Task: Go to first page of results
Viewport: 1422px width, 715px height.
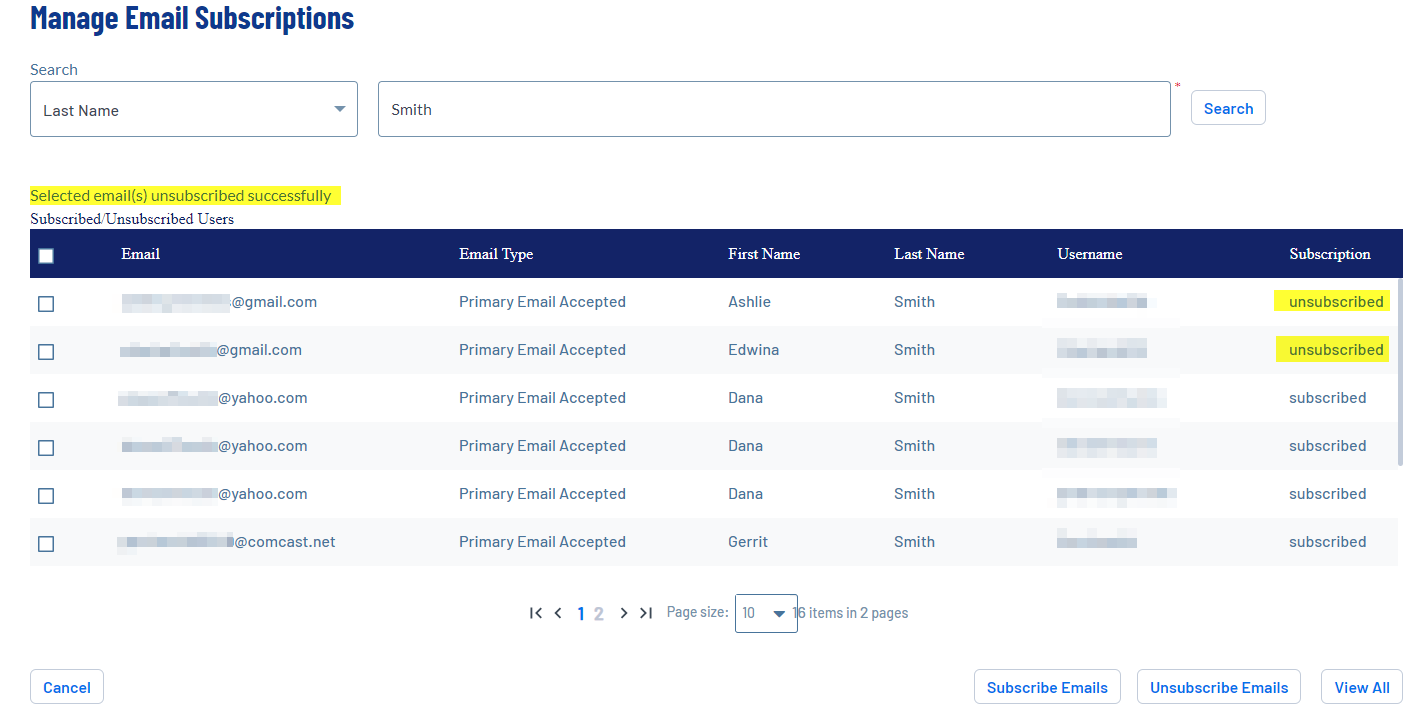Action: [x=536, y=613]
